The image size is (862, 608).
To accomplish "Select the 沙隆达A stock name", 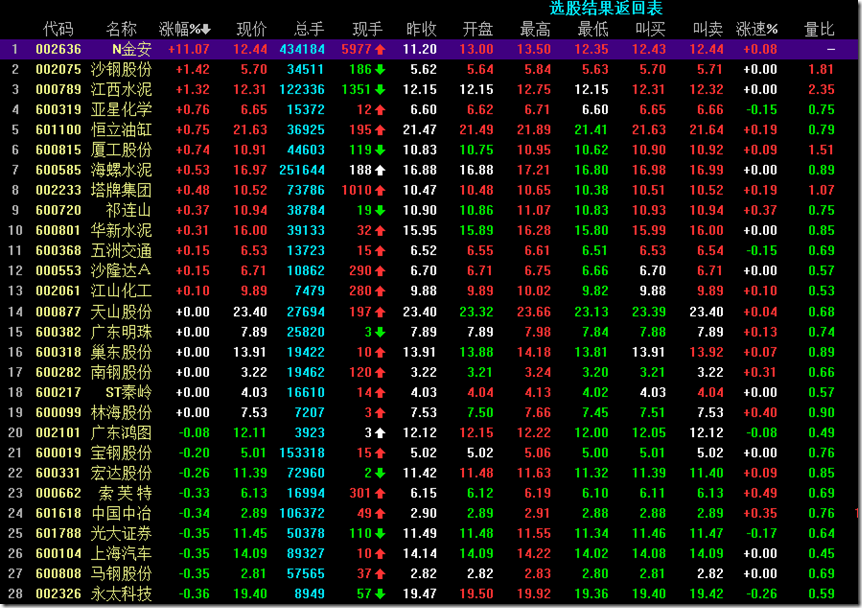I will pos(121,271).
